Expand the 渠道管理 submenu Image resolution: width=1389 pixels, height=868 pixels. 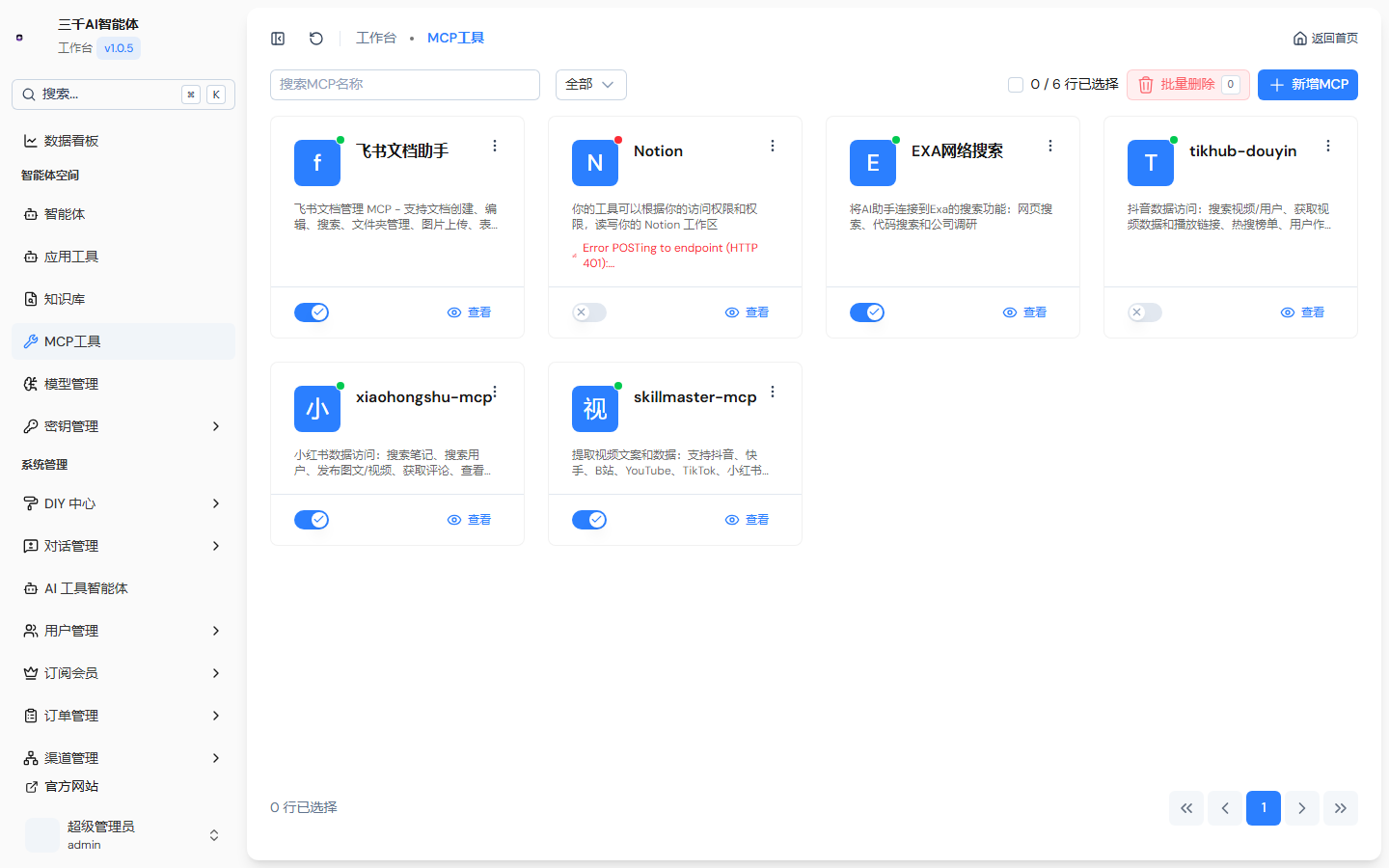click(x=216, y=758)
